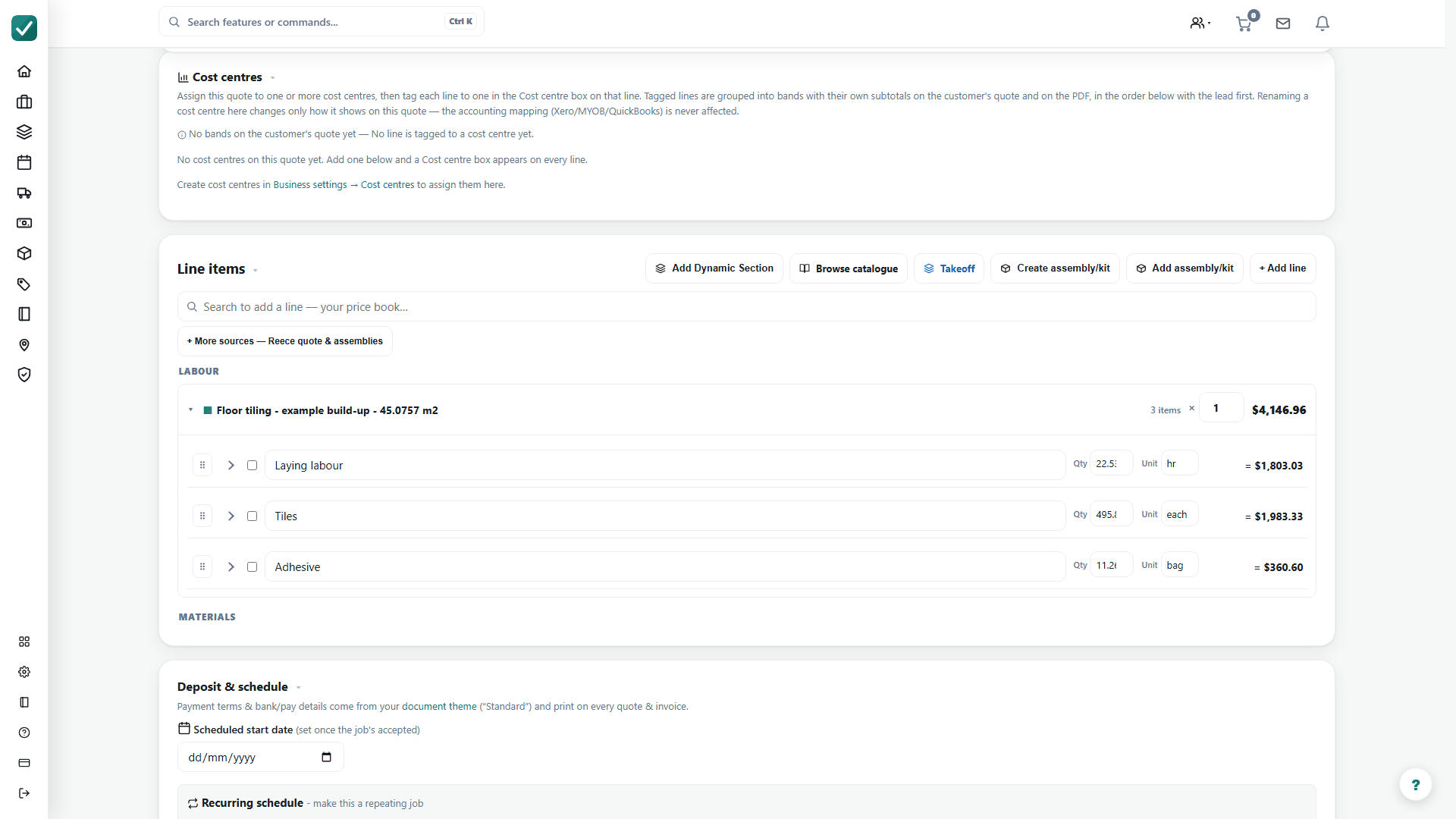
Task: Collapse the Deposit & schedule section
Action: [x=299, y=688]
